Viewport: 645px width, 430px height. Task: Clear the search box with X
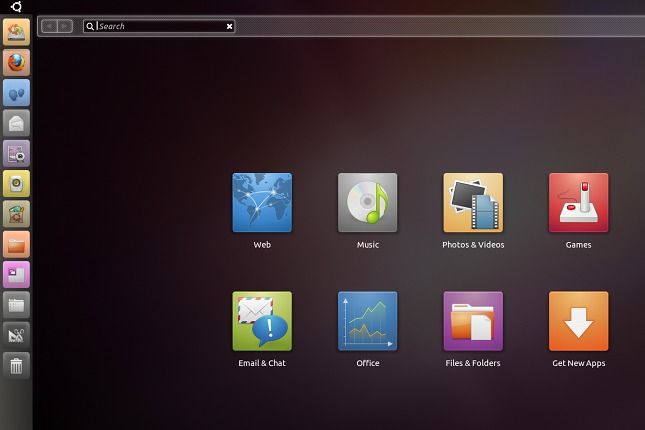tap(229, 26)
